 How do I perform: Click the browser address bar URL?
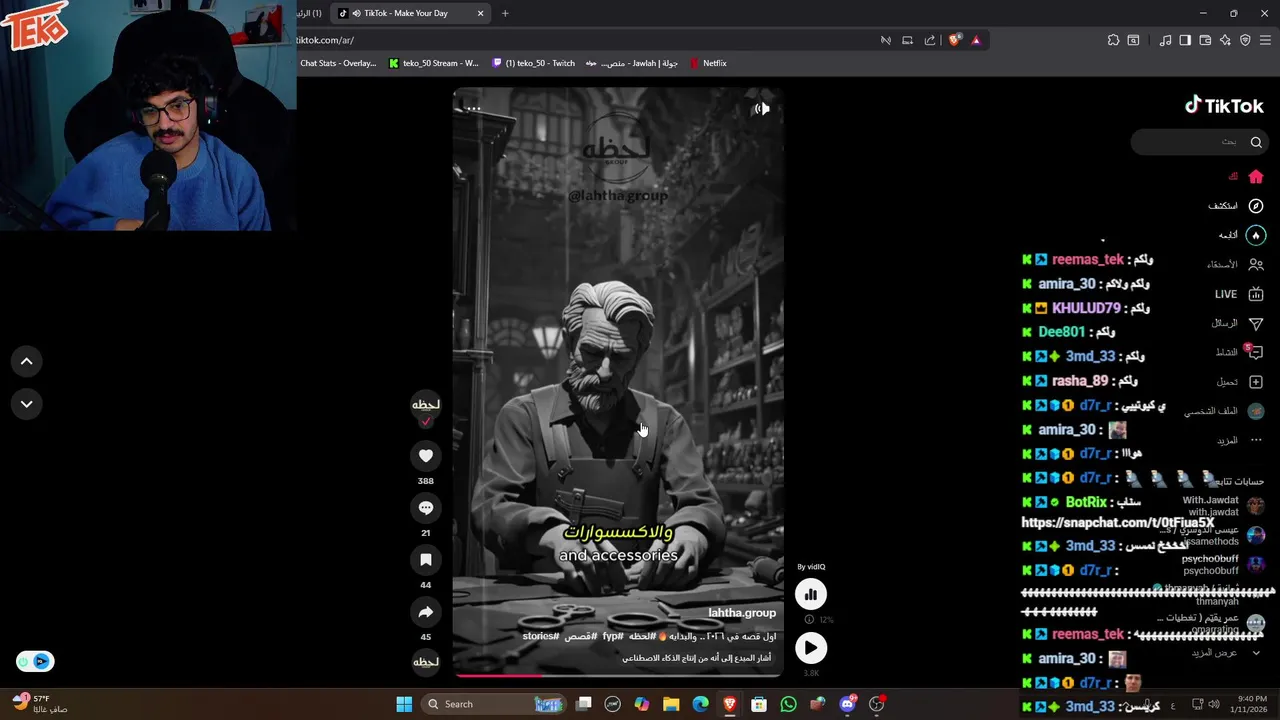click(x=325, y=40)
